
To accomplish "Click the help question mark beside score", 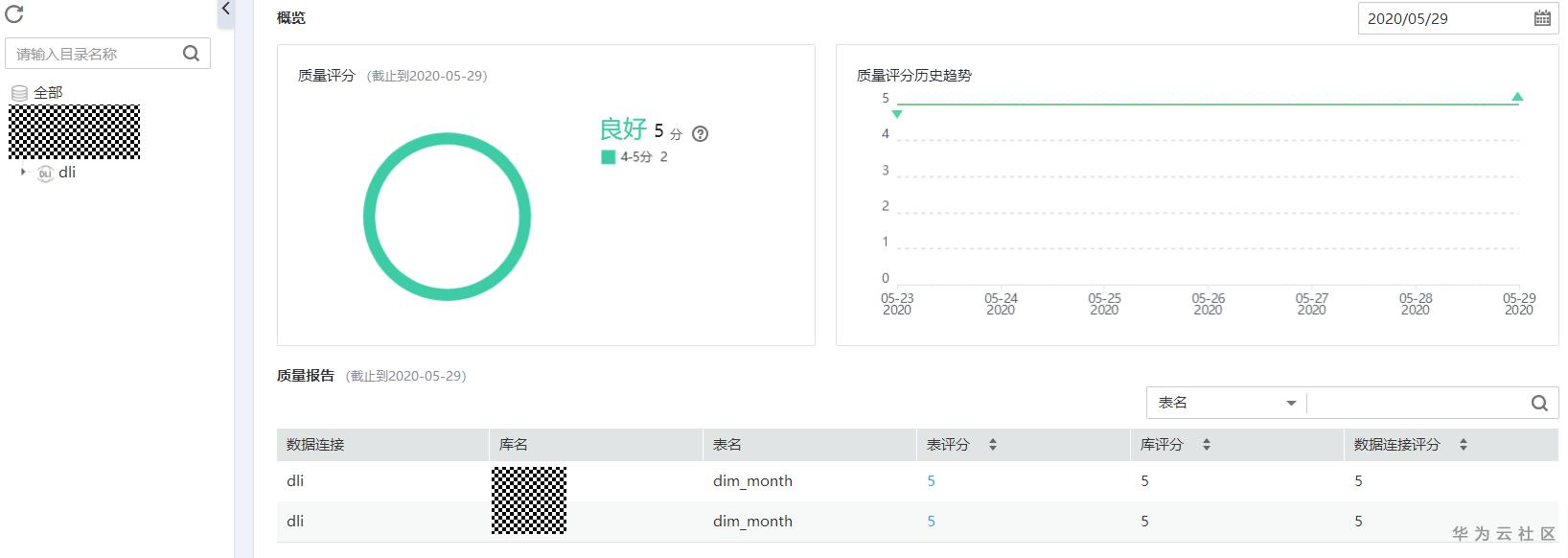I will [x=701, y=134].
